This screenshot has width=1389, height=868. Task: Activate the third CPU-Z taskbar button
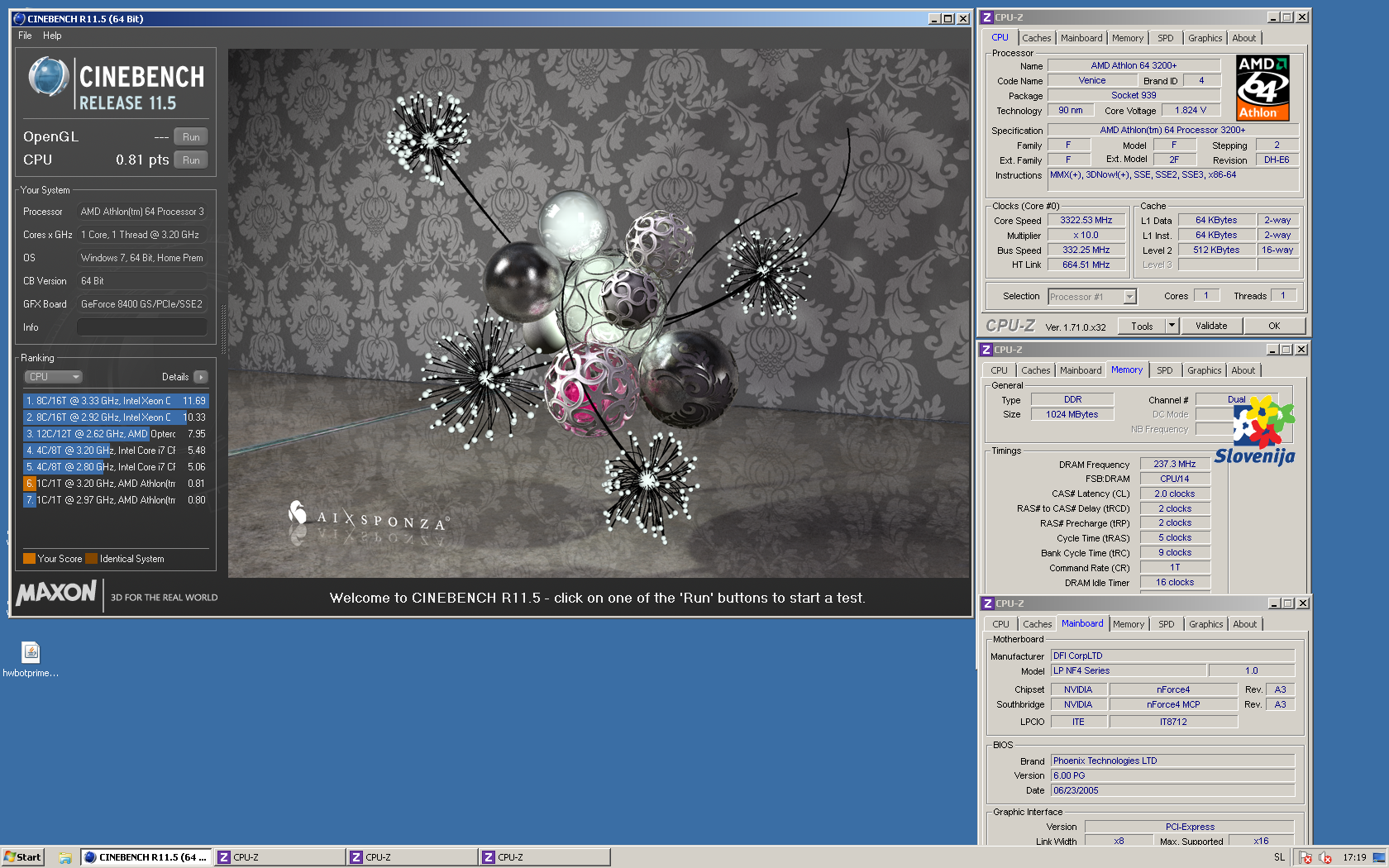click(x=544, y=857)
